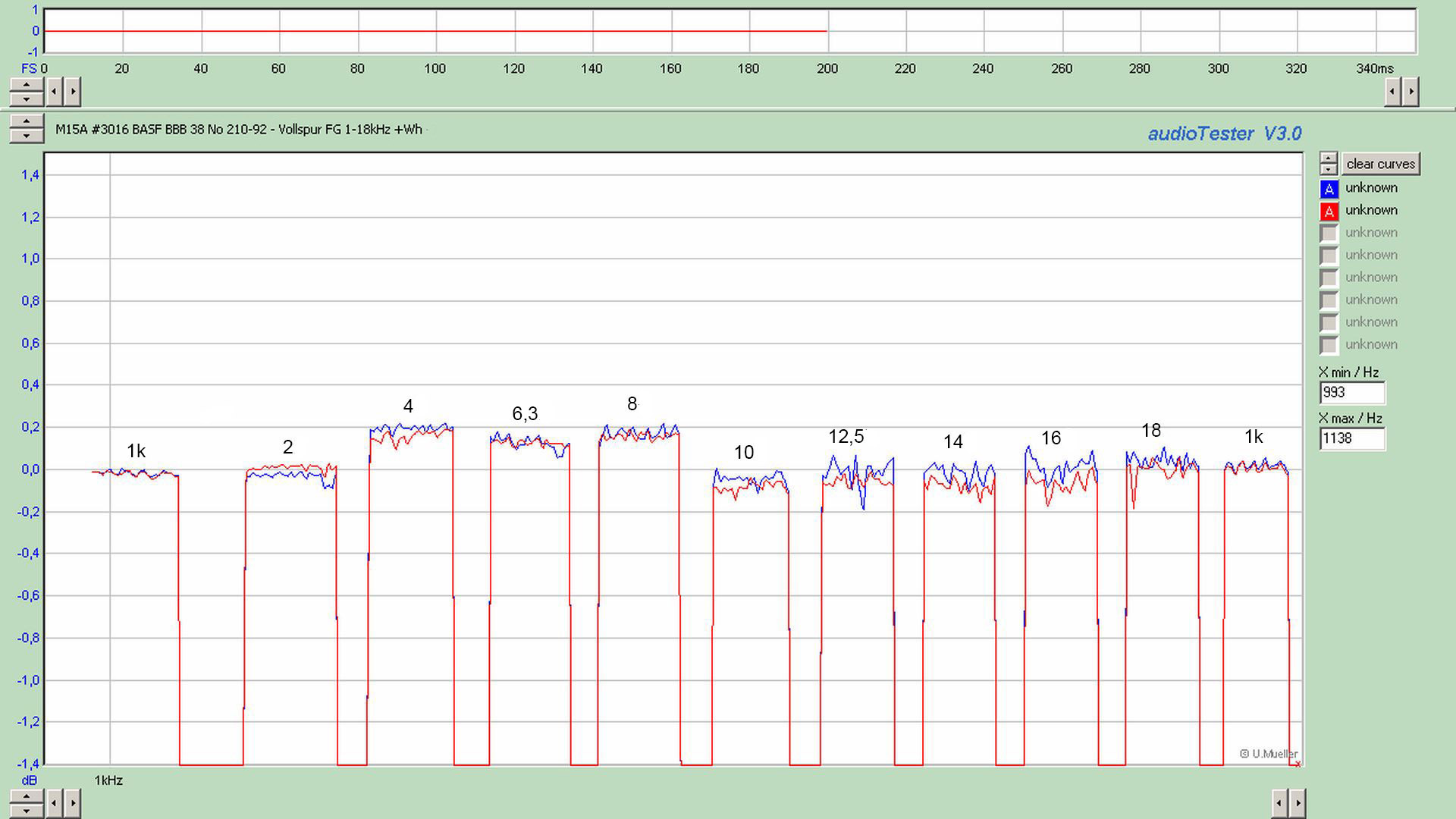This screenshot has width=1456, height=819.
Task: Click up arrow stepper beside M15A title
Action: tap(26, 122)
